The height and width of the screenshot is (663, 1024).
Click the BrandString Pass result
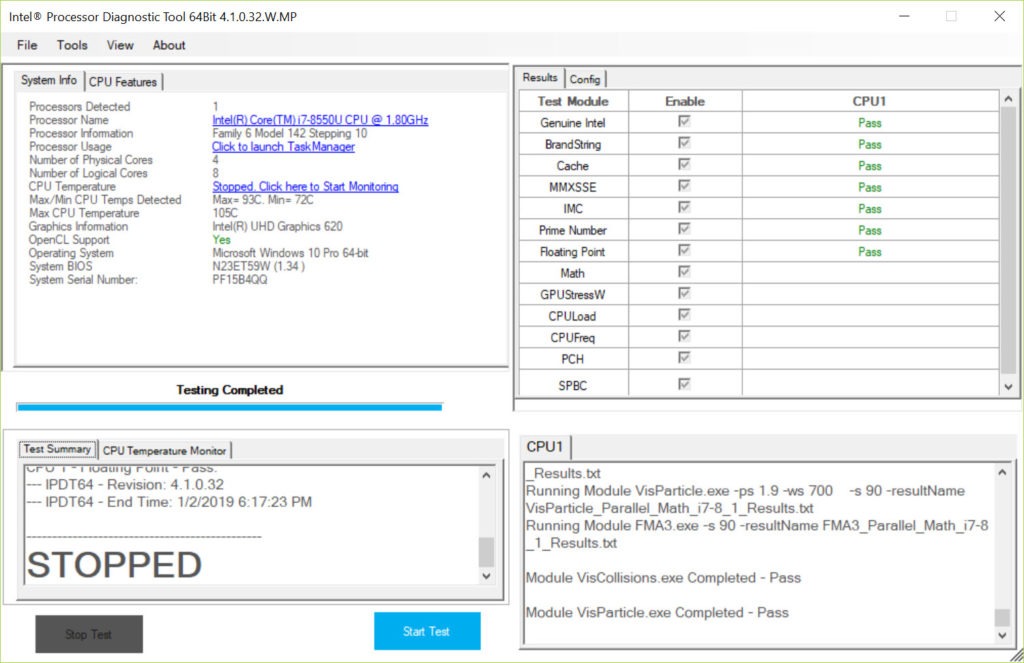point(870,144)
